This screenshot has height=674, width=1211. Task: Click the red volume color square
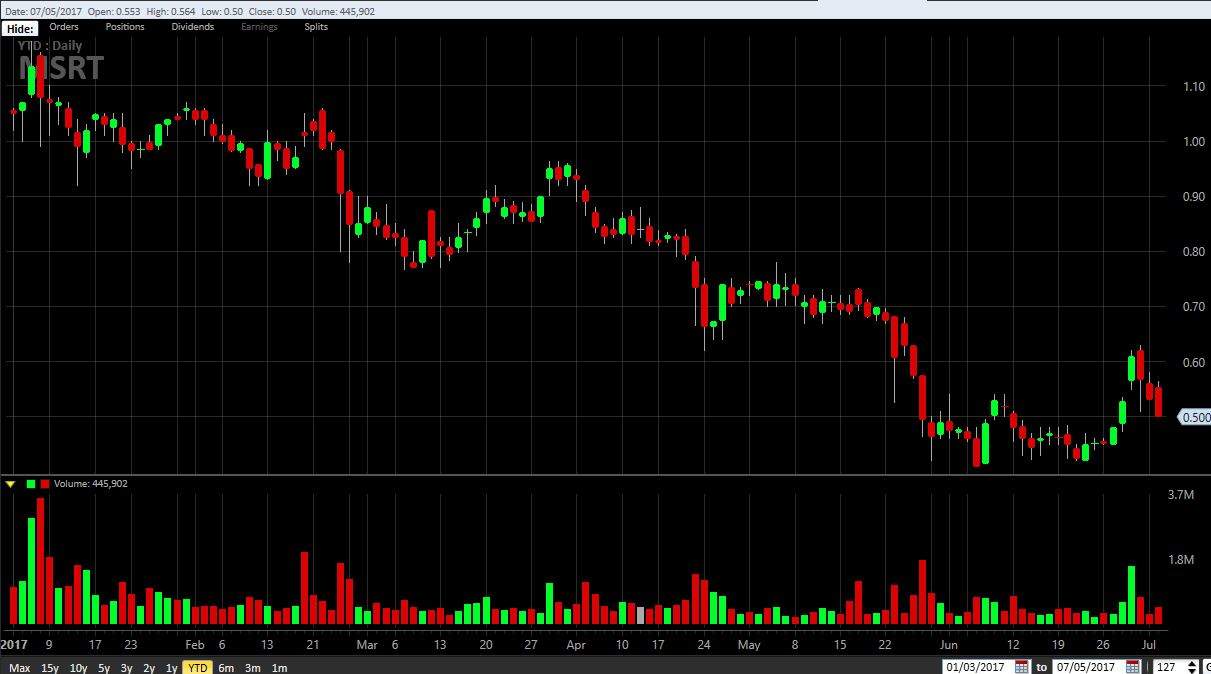[x=45, y=484]
